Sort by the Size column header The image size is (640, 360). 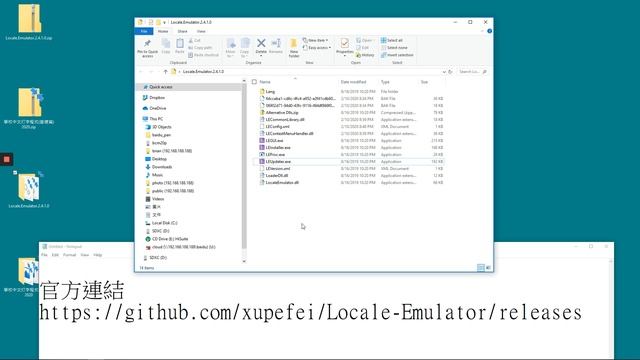pyautogui.click(x=424, y=82)
